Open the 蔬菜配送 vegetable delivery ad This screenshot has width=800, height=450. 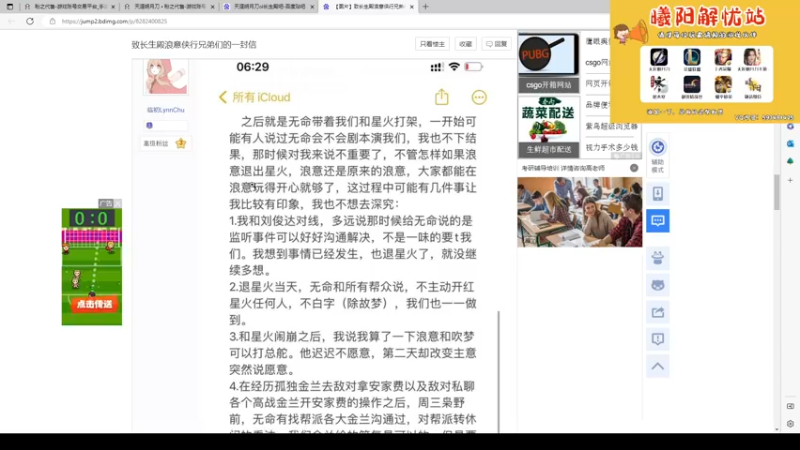(x=548, y=119)
